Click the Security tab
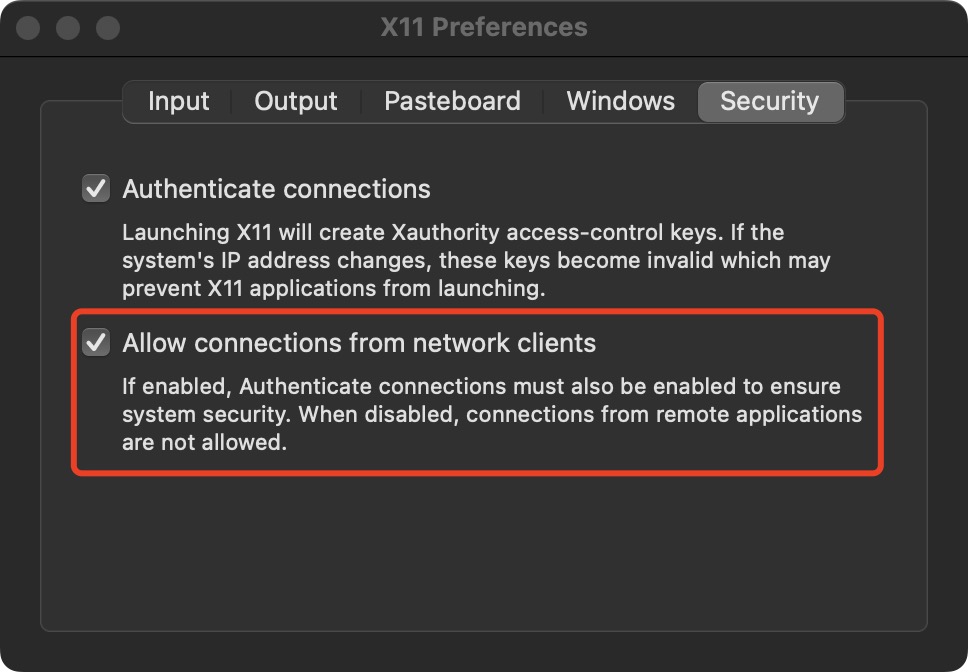 tap(769, 101)
